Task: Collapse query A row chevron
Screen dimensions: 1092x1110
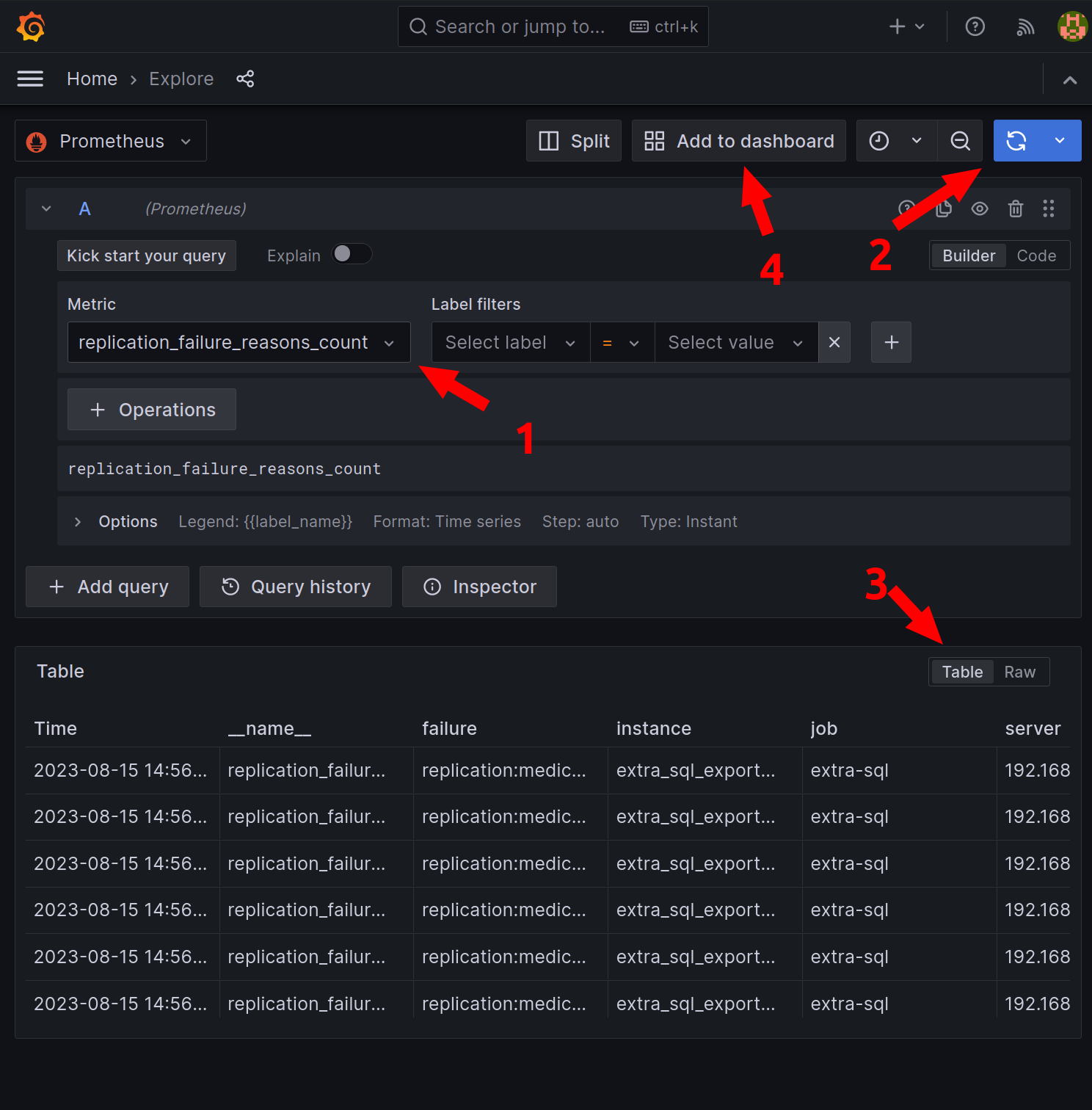Action: (46, 209)
